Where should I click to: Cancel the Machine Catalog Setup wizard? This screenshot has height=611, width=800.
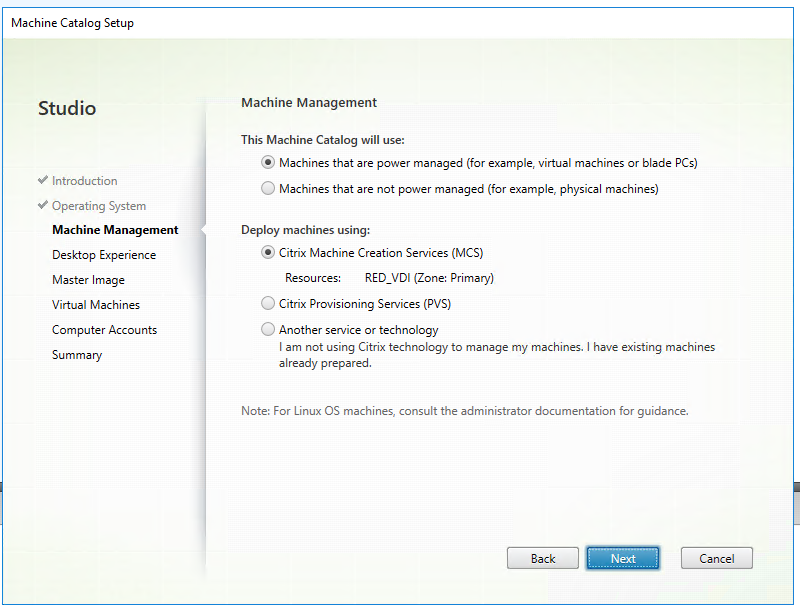(x=716, y=558)
